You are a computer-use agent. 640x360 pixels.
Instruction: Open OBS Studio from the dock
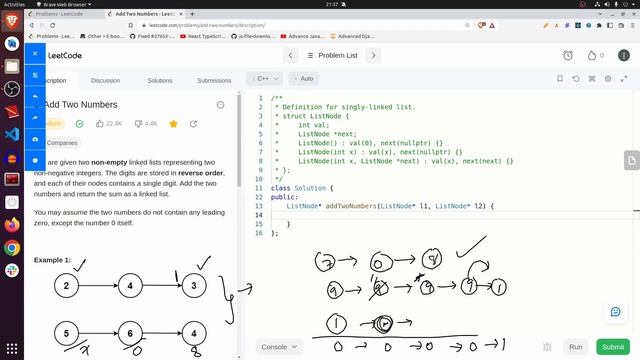point(12,89)
